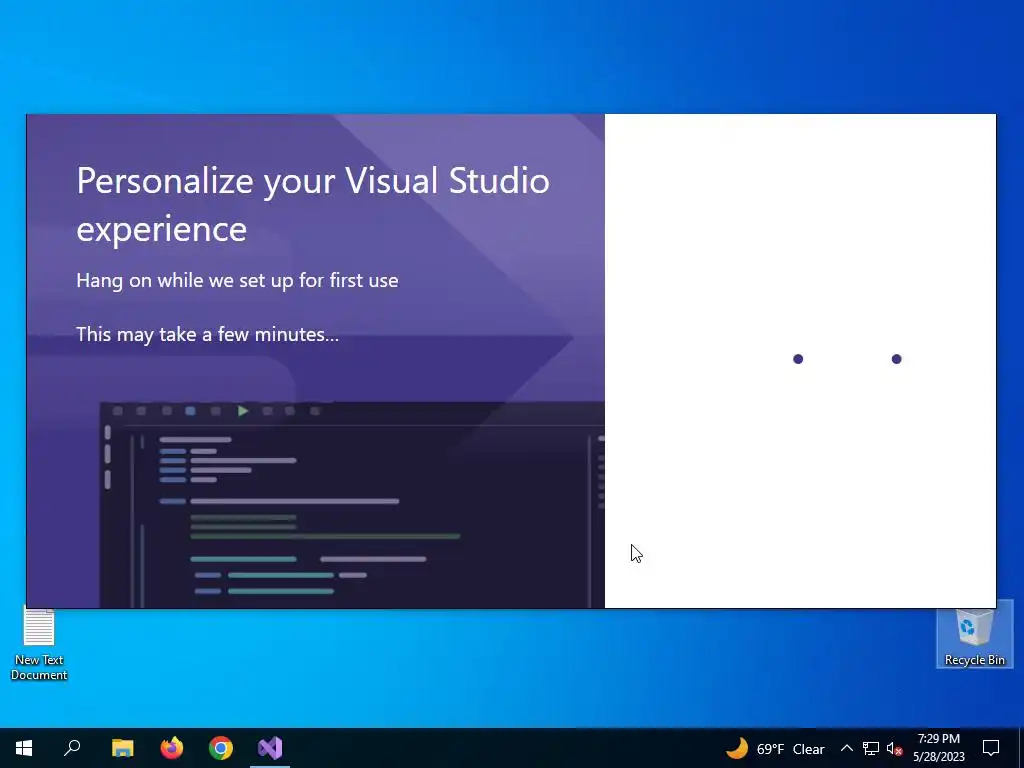Show hidden system tray icons

[x=846, y=748]
